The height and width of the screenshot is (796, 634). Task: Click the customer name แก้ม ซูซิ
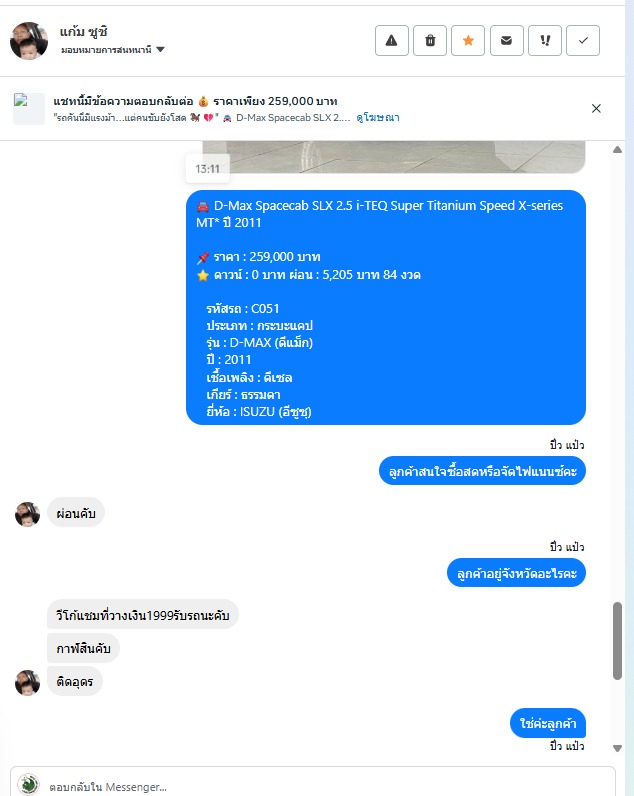coord(84,32)
